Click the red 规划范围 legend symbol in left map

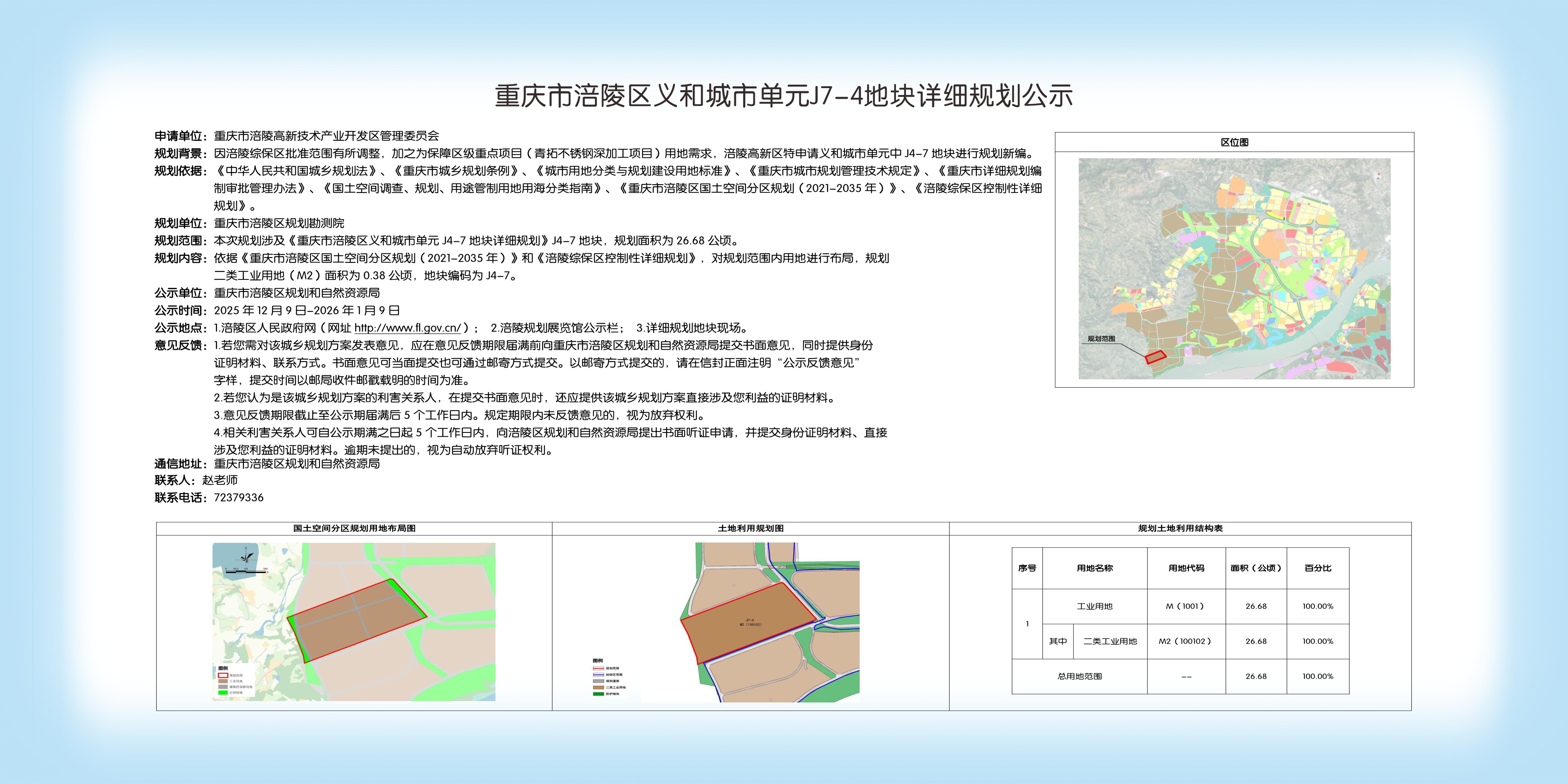pos(224,676)
